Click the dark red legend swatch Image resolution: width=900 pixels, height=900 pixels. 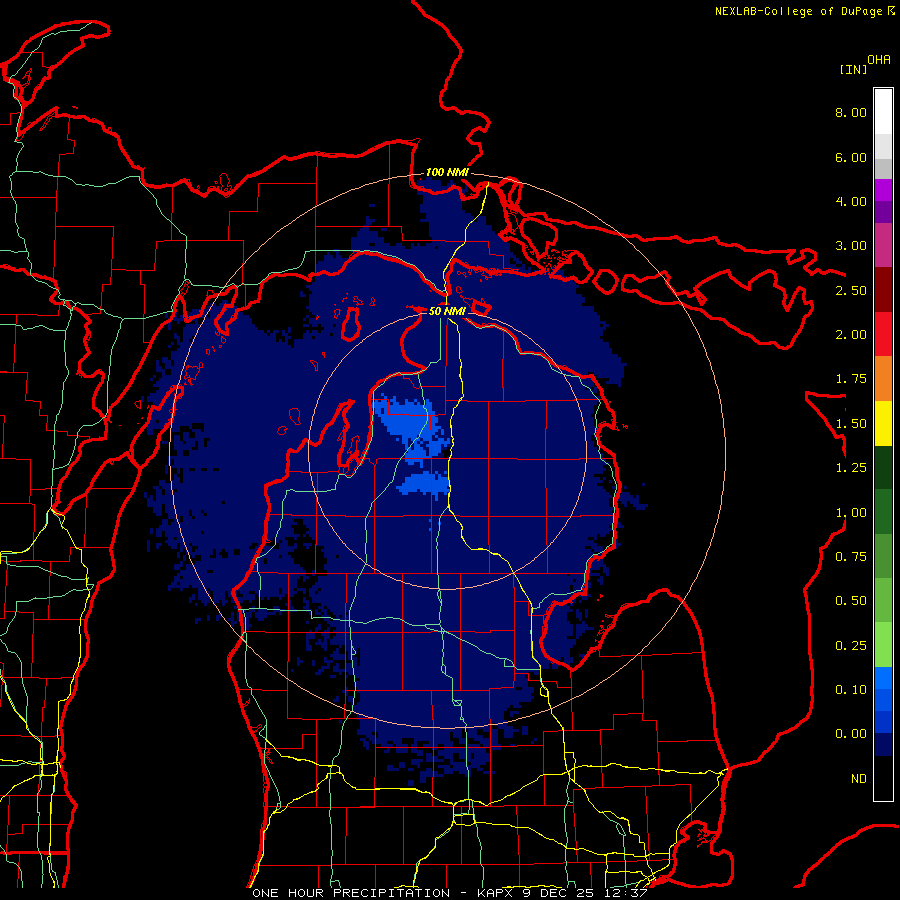click(x=883, y=290)
